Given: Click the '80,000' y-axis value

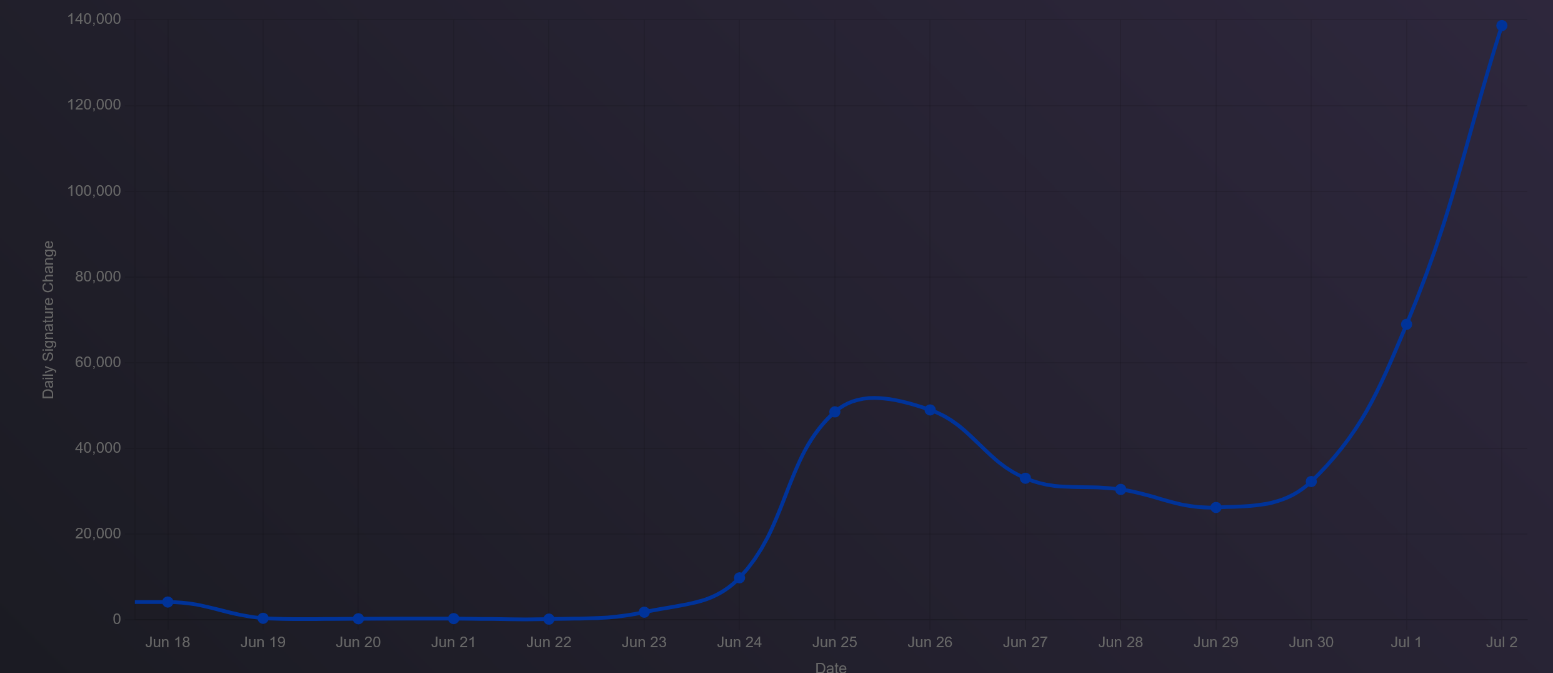Looking at the screenshot, I should tap(98, 277).
